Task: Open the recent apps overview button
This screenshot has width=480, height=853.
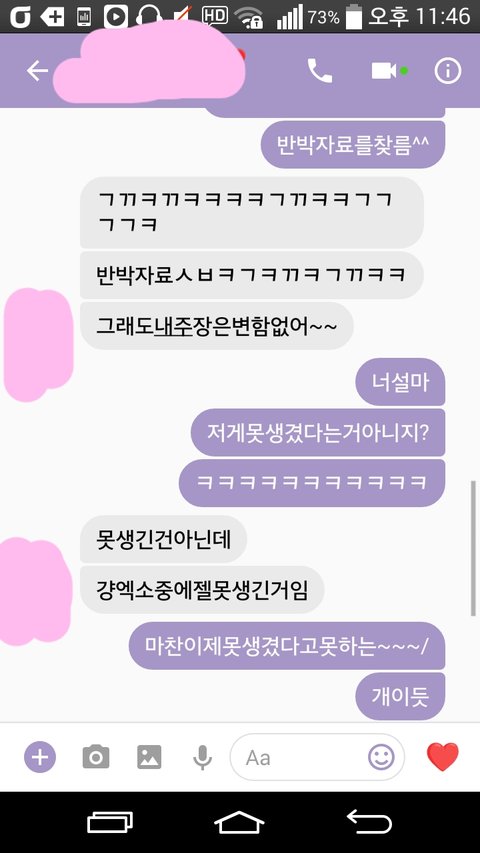Action: pyautogui.click(x=110, y=822)
